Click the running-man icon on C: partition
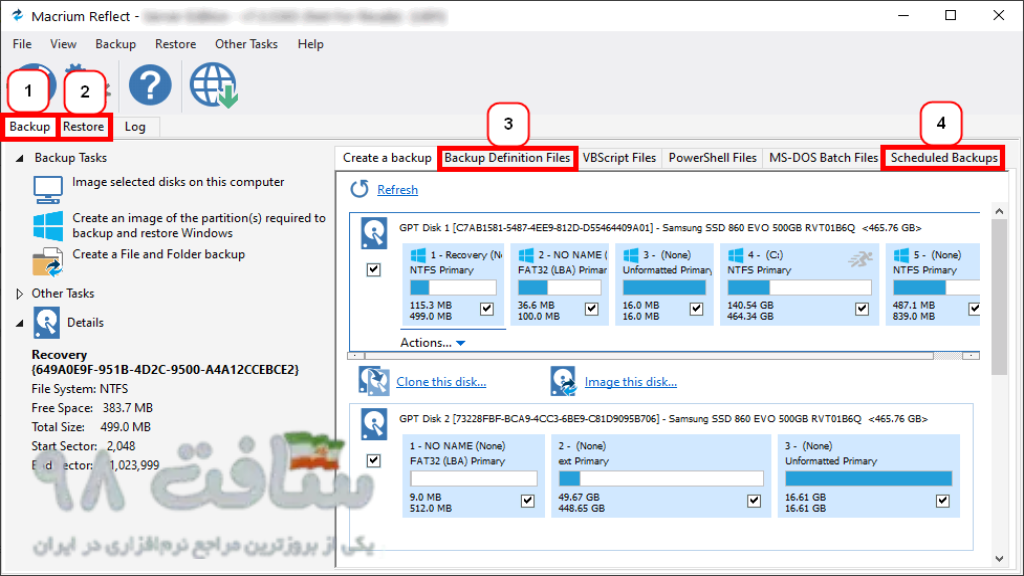1024x576 pixels. click(860, 259)
